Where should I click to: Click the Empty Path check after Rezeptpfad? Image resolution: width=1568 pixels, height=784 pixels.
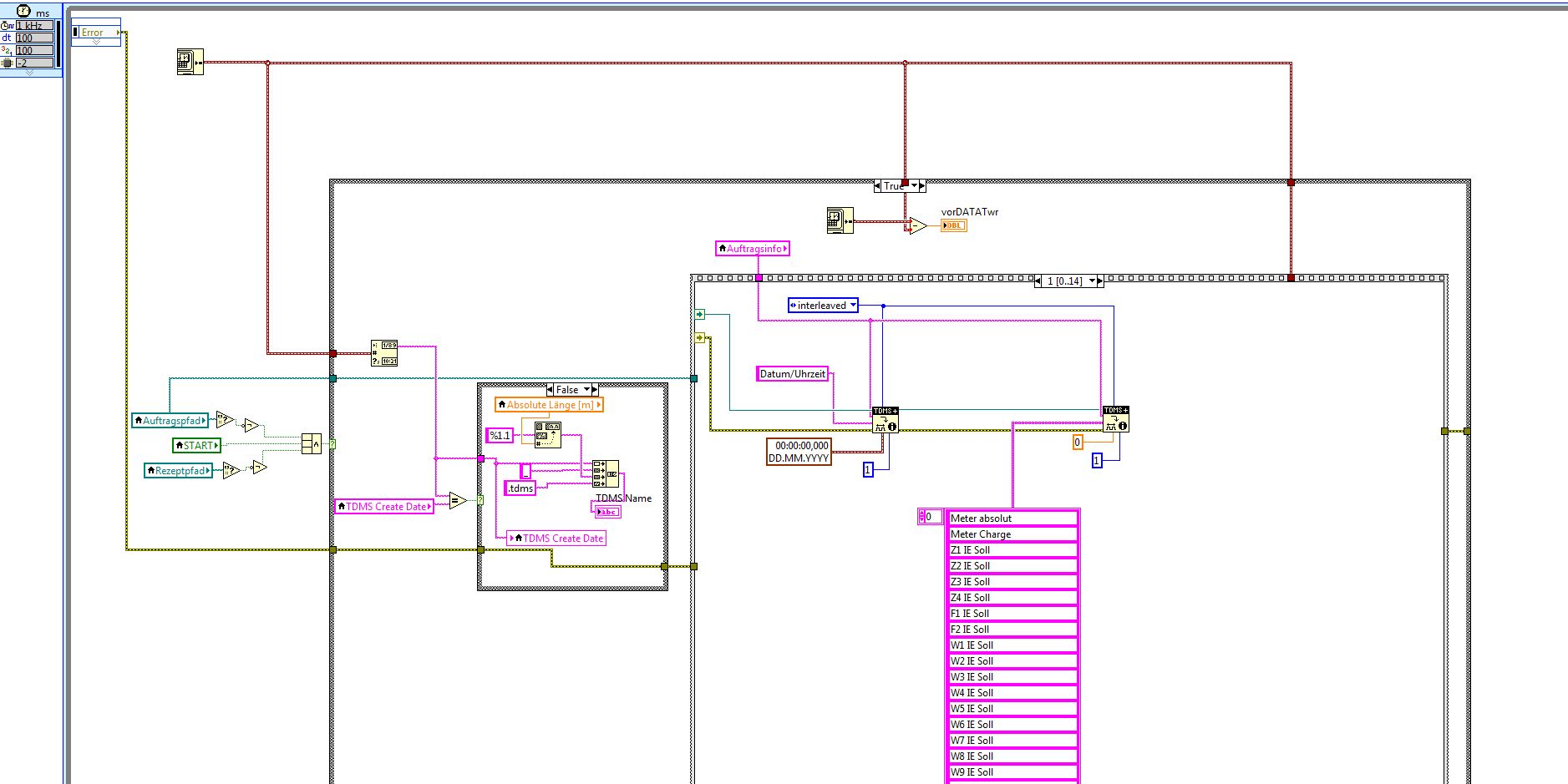(x=231, y=471)
